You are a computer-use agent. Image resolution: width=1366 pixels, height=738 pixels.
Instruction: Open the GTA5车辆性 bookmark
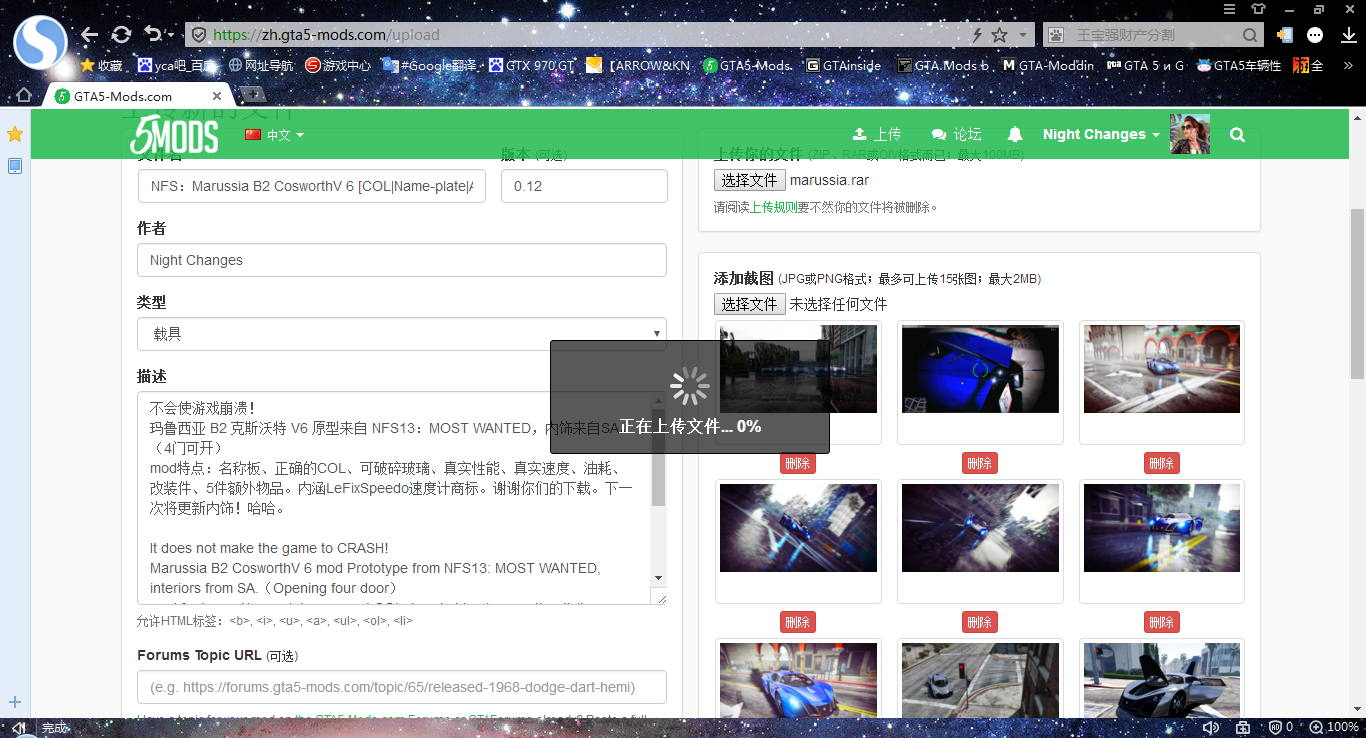pos(1239,66)
